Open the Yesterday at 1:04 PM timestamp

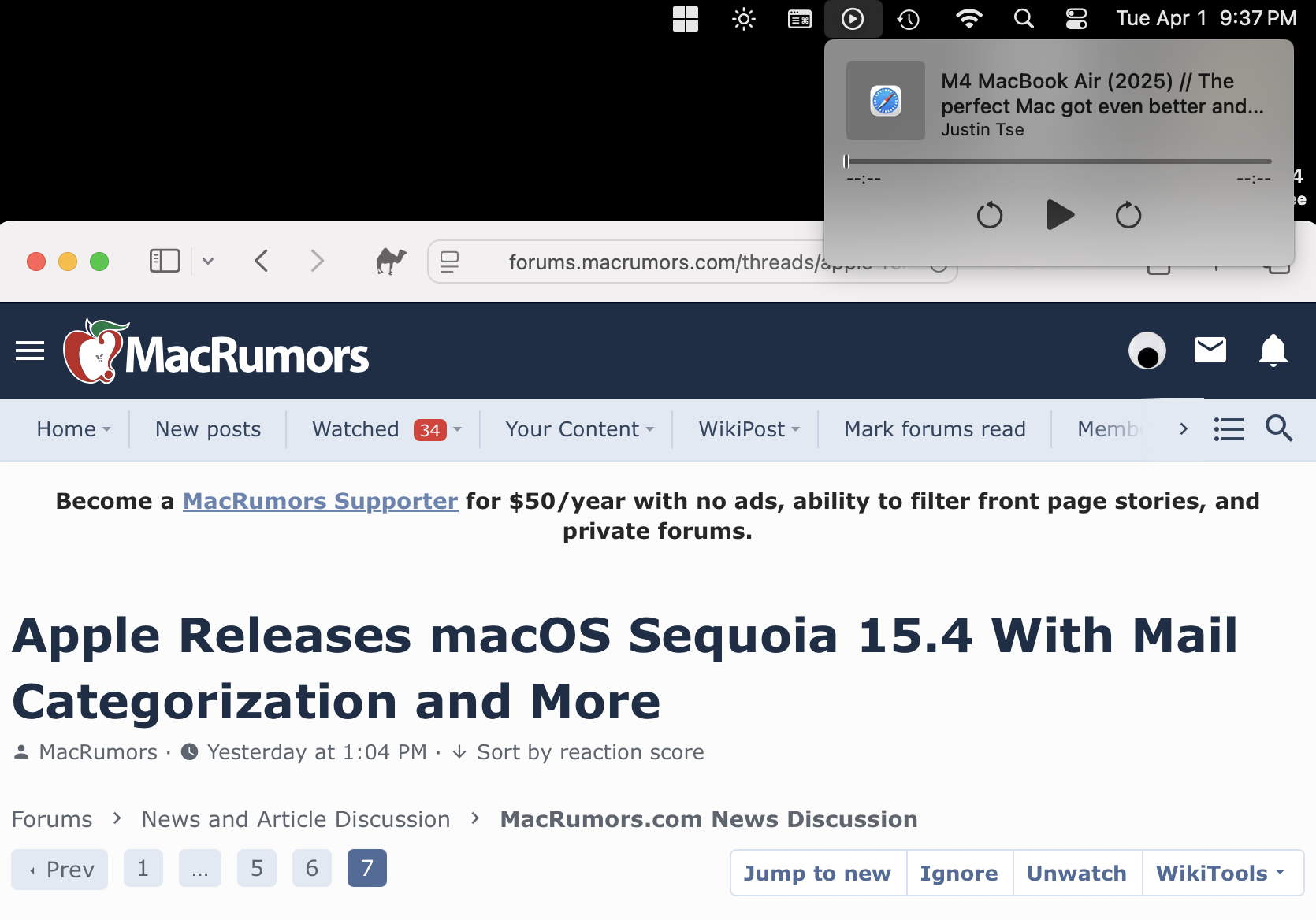[x=317, y=752]
